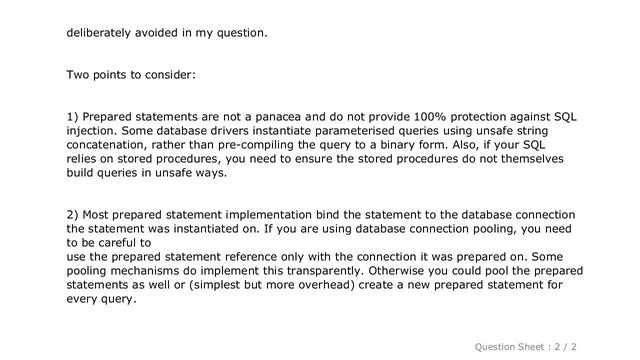
Task: Click the 'Two points to consider:' line
Action: (131, 75)
